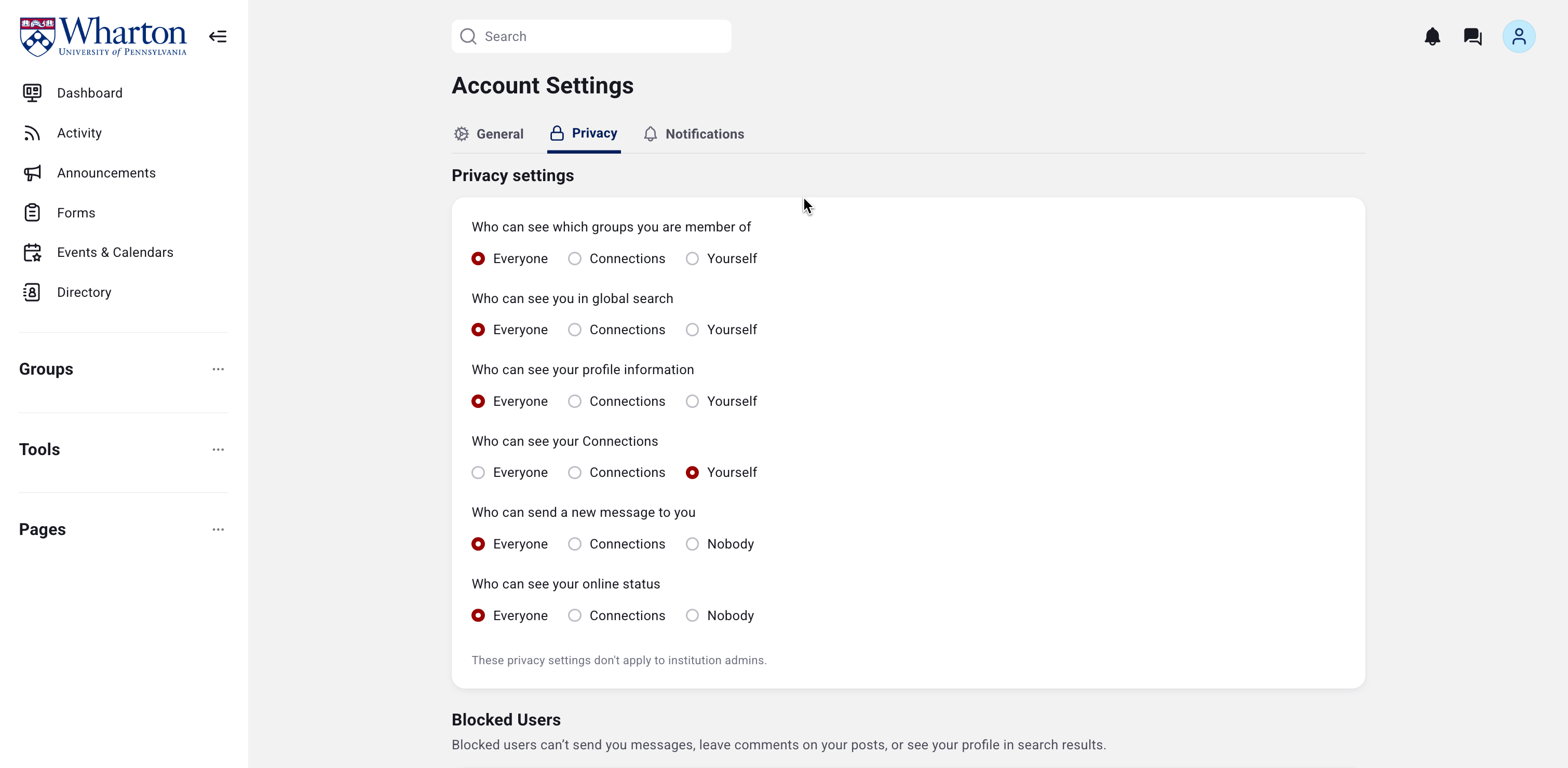Viewport: 1568px width, 768px height.
Task: Choose Nobody for online status visibility
Action: click(x=692, y=615)
